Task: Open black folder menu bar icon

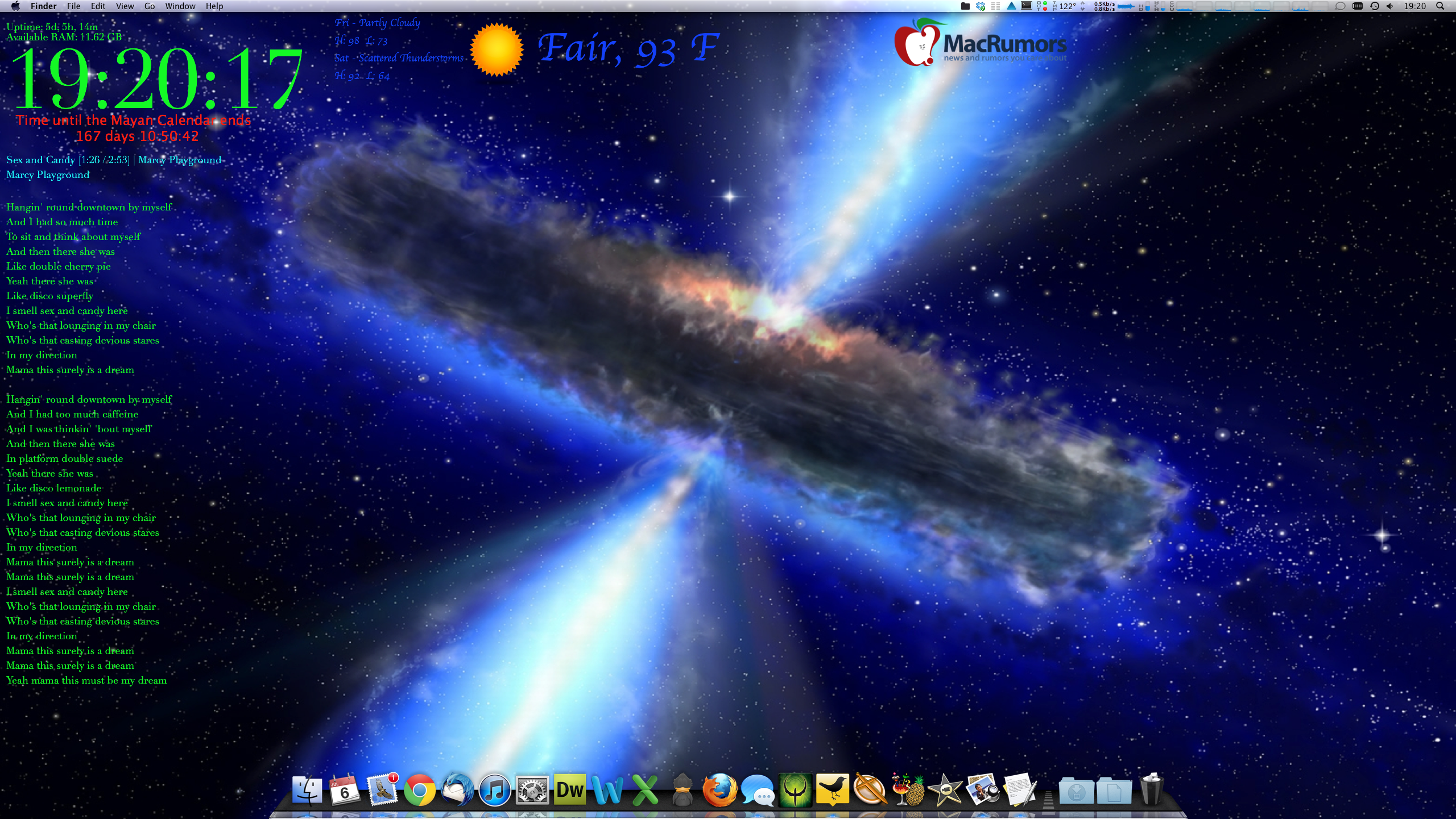Action: (x=965, y=6)
